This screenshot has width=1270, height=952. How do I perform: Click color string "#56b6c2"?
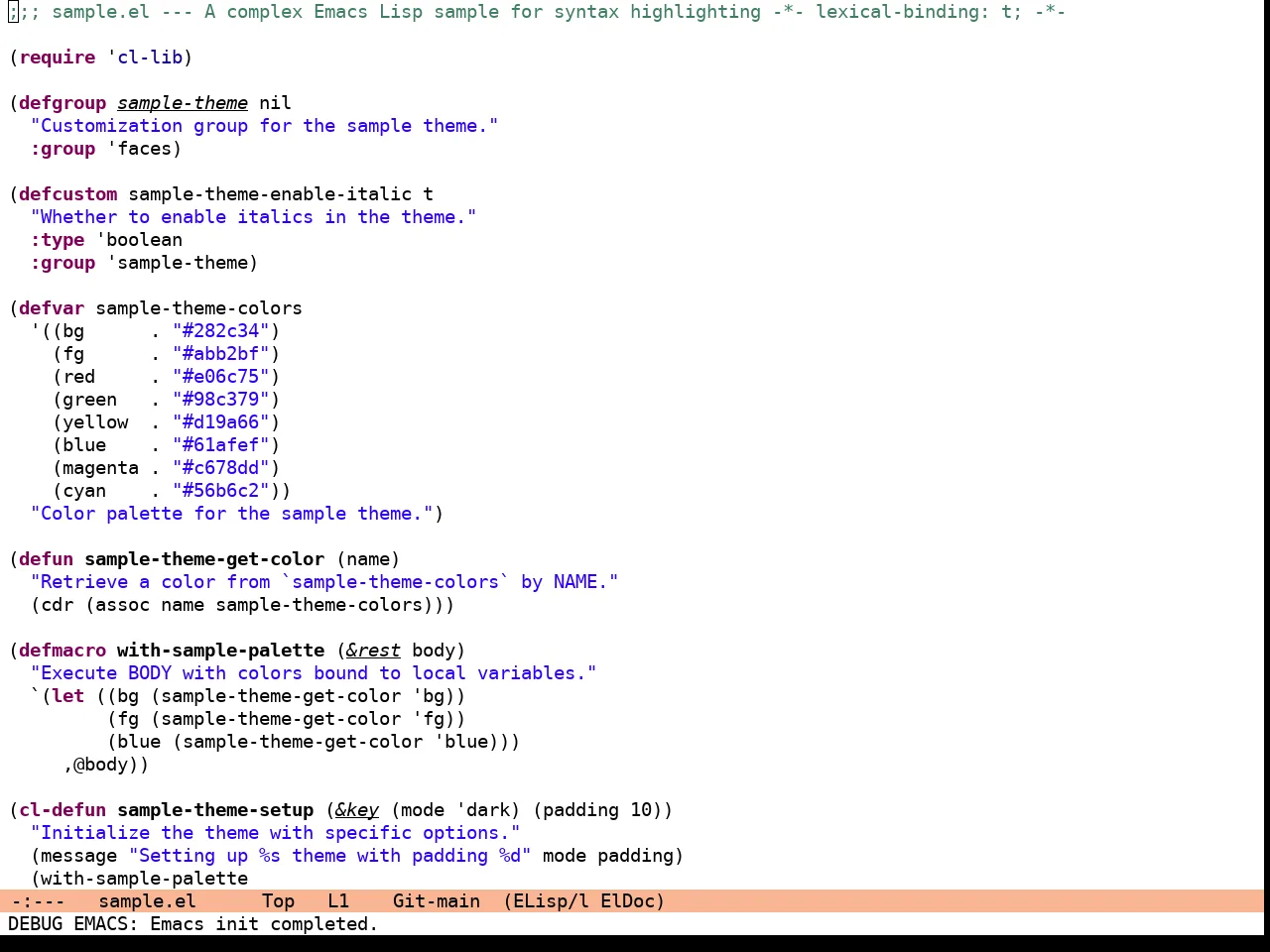220,491
